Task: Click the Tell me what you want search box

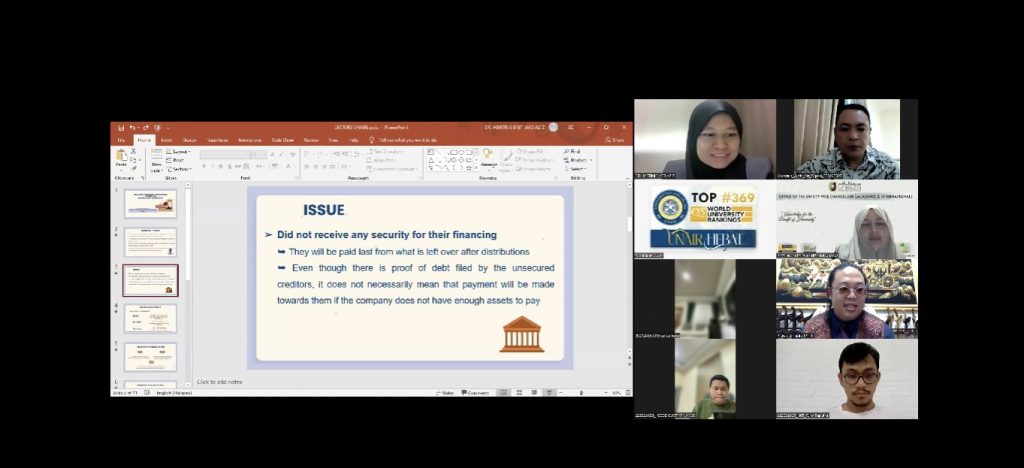Action: [x=402, y=140]
